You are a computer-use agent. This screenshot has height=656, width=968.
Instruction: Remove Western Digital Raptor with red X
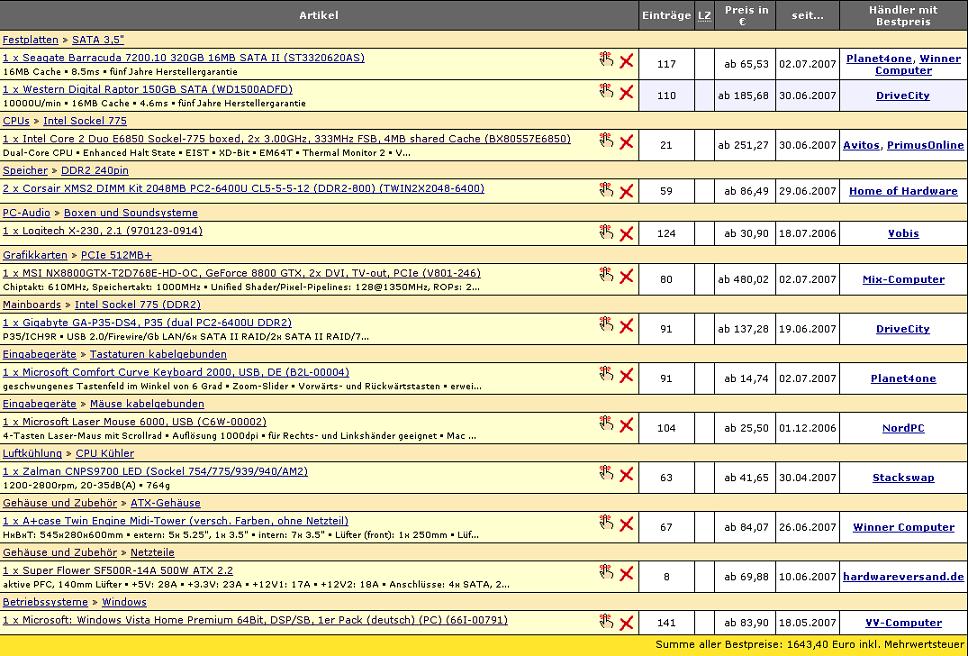coord(626,93)
